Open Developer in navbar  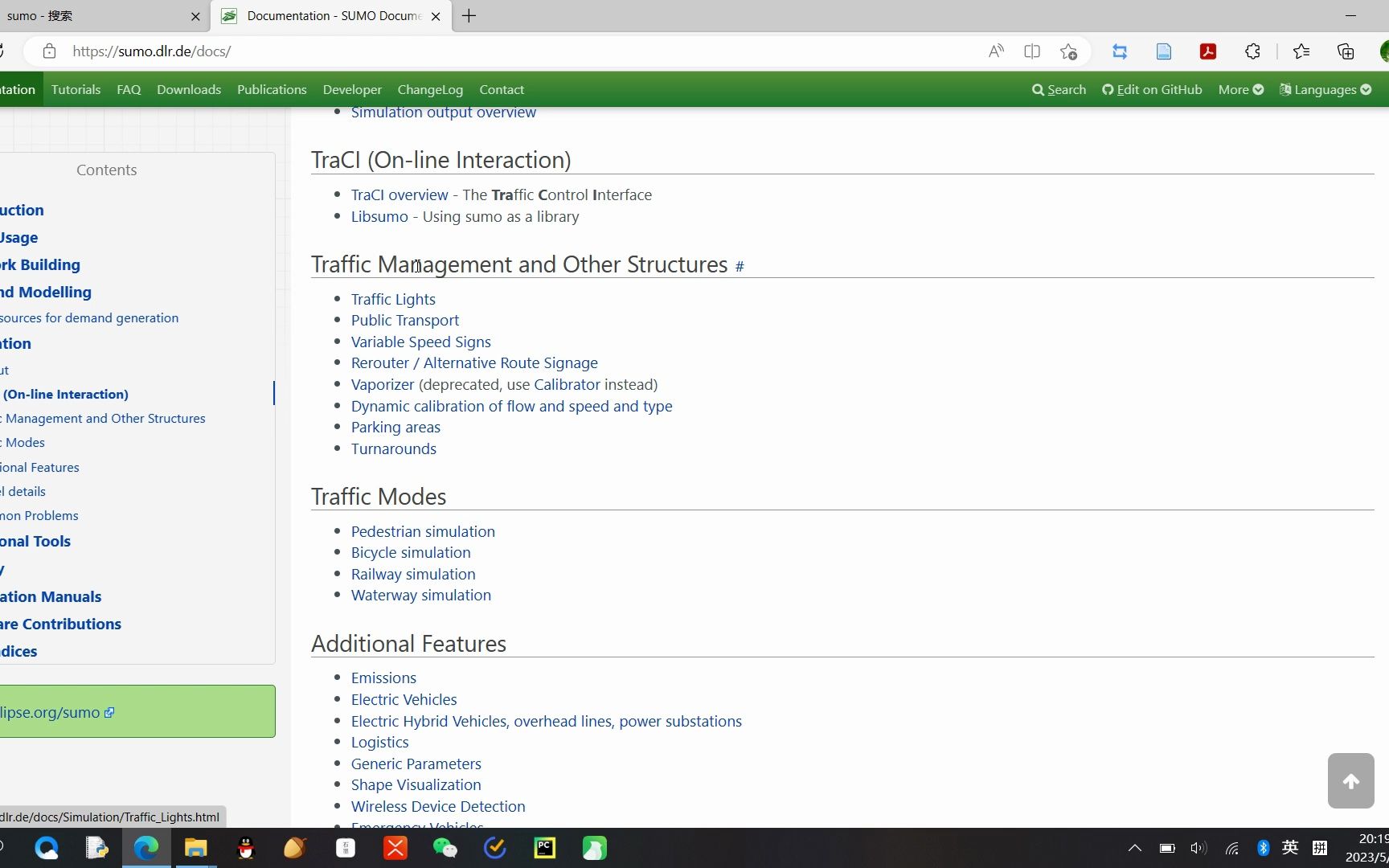coord(352,89)
